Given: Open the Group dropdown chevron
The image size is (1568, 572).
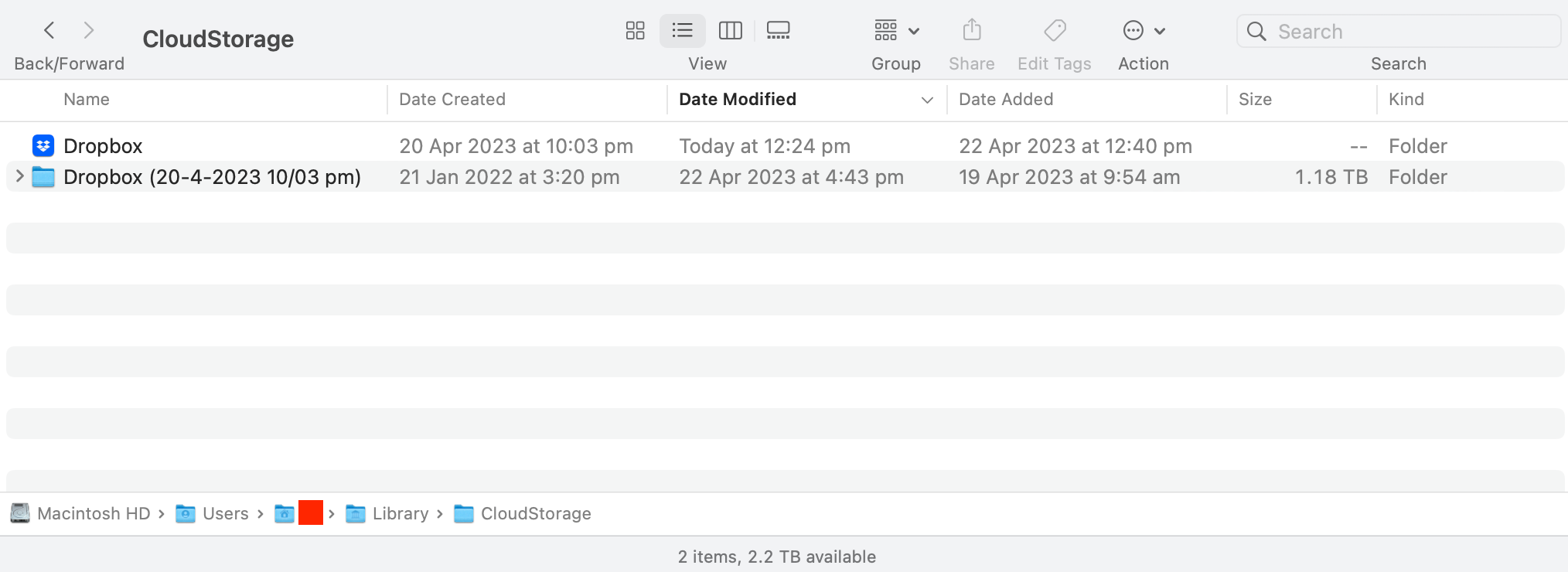Looking at the screenshot, I should pos(914,31).
